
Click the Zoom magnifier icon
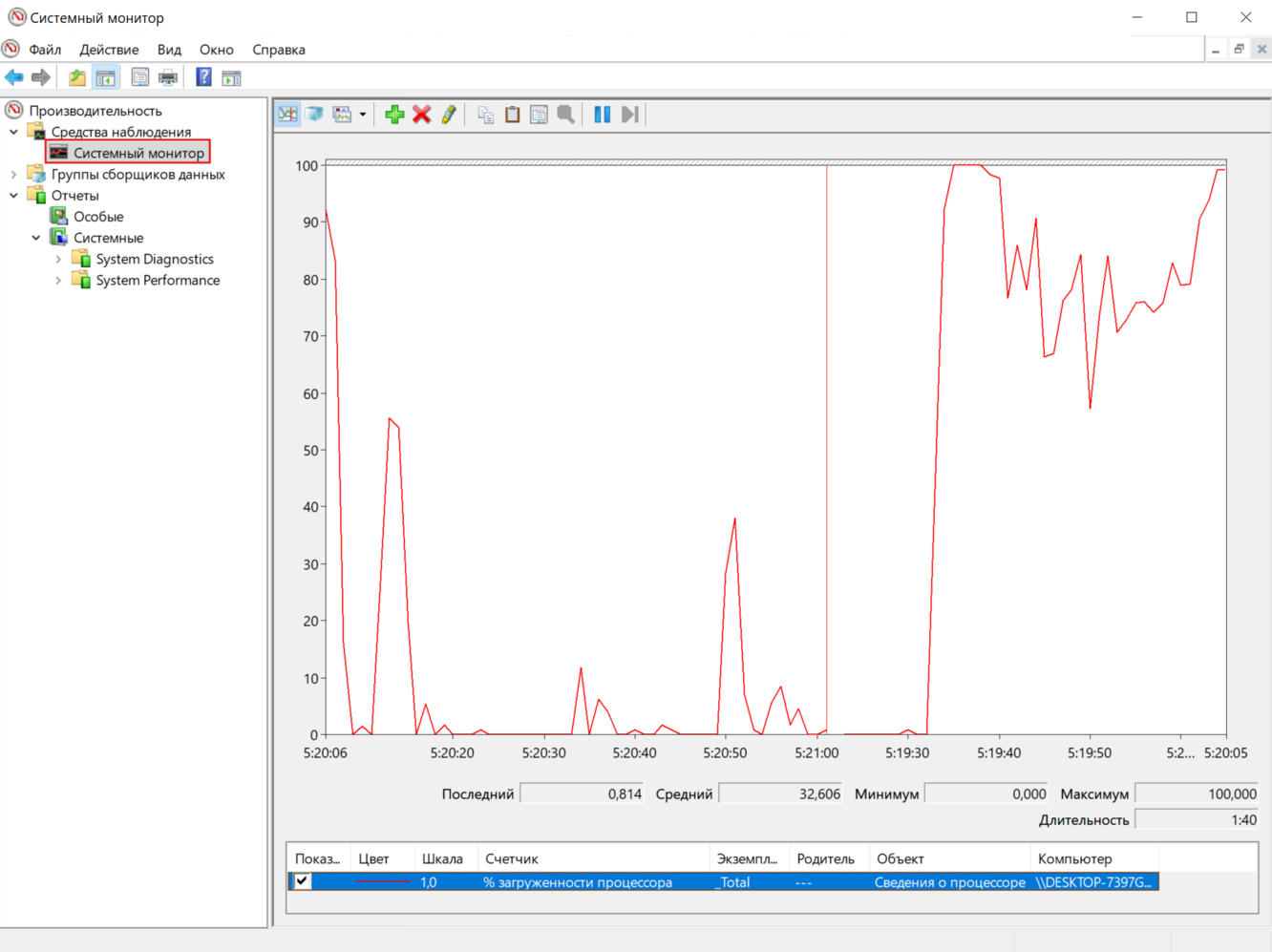click(566, 115)
